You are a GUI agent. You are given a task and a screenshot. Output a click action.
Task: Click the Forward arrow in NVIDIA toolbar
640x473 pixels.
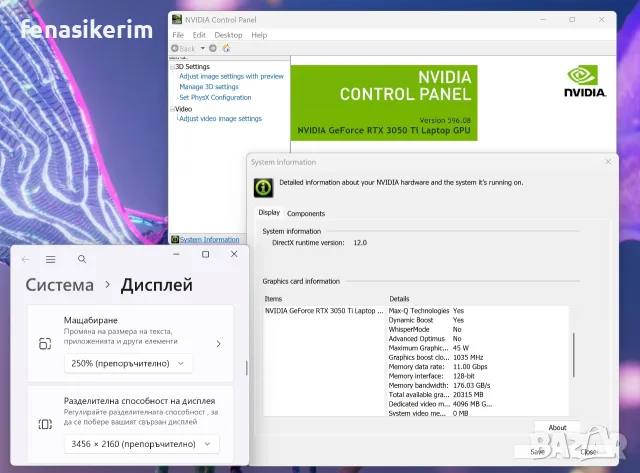[x=213, y=48]
